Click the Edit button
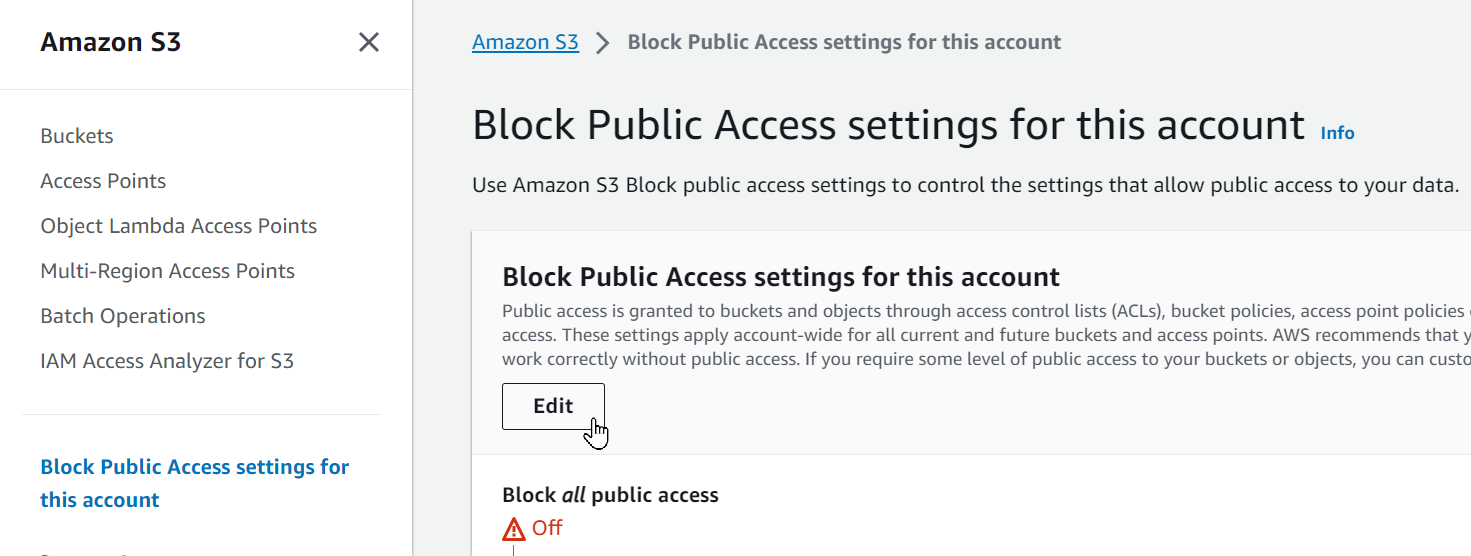1471x556 pixels. pyautogui.click(x=553, y=406)
